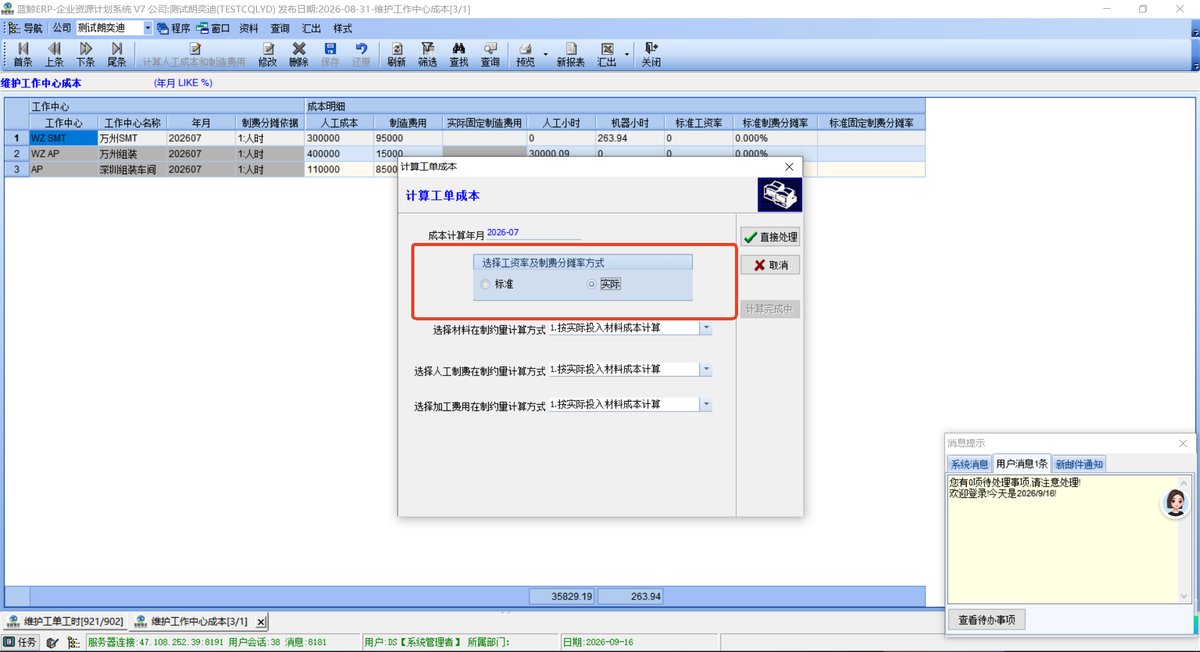Open the 公司 company combo box
1200x652 pixels.
(x=114, y=28)
